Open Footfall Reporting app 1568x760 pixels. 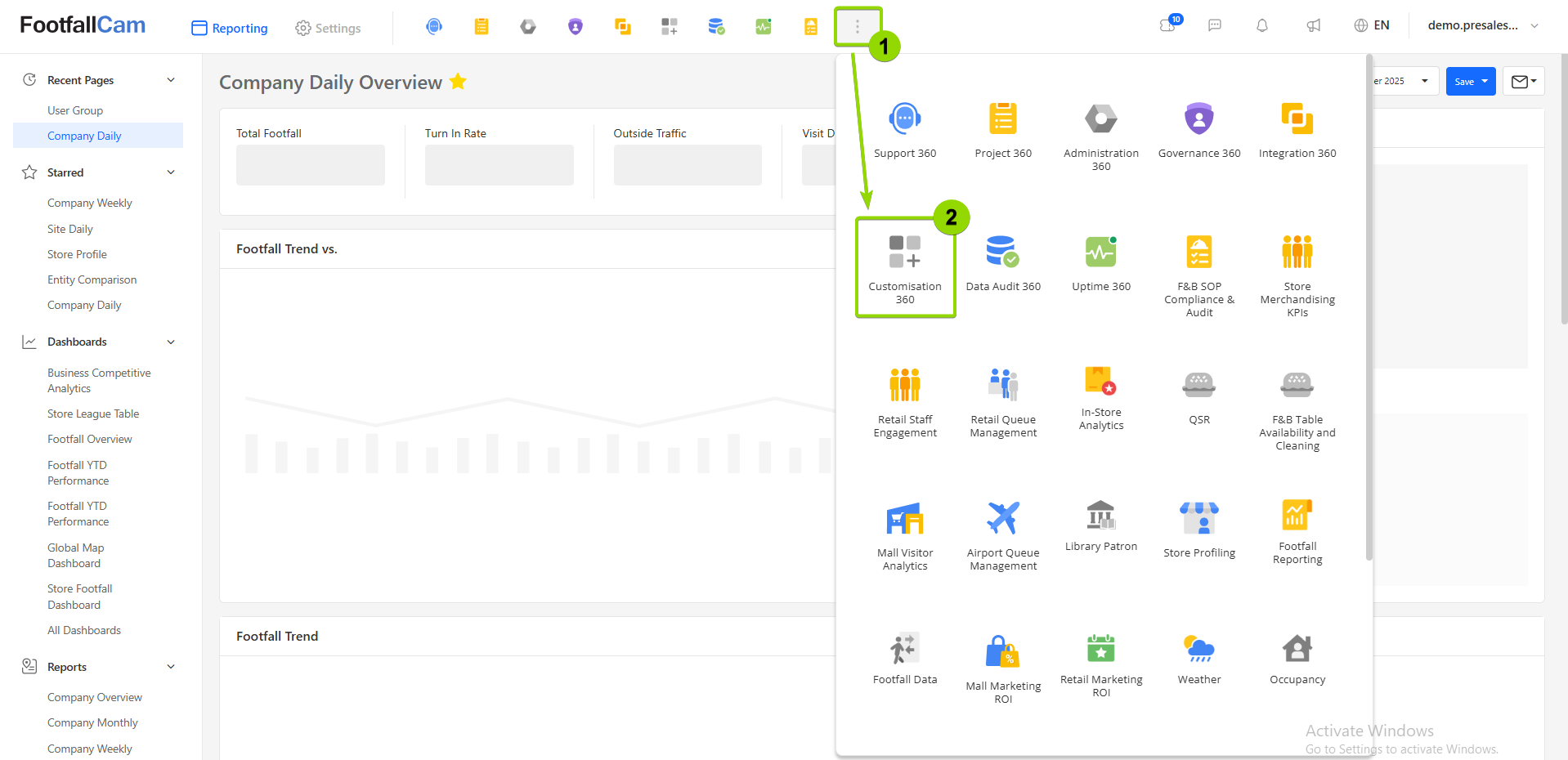[1297, 531]
